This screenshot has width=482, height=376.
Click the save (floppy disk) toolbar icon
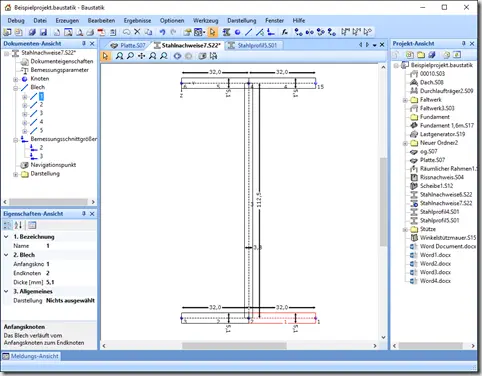43,32
